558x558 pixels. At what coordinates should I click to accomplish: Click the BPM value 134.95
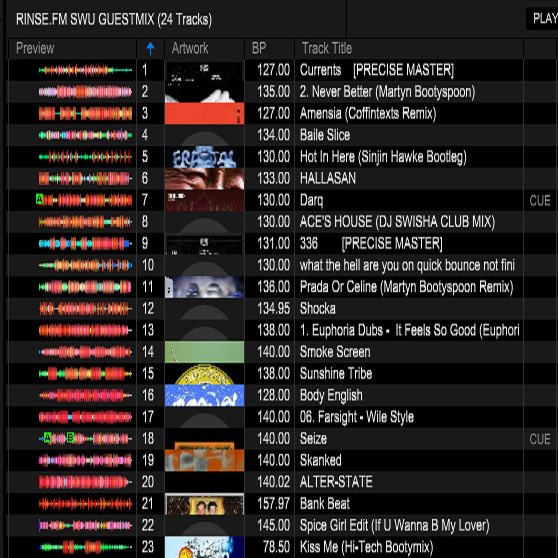pyautogui.click(x=273, y=309)
